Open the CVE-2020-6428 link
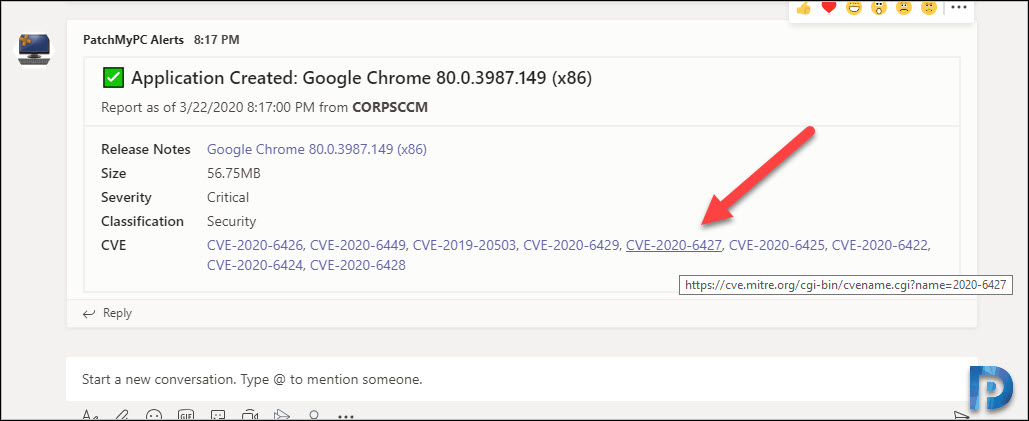 (358, 266)
